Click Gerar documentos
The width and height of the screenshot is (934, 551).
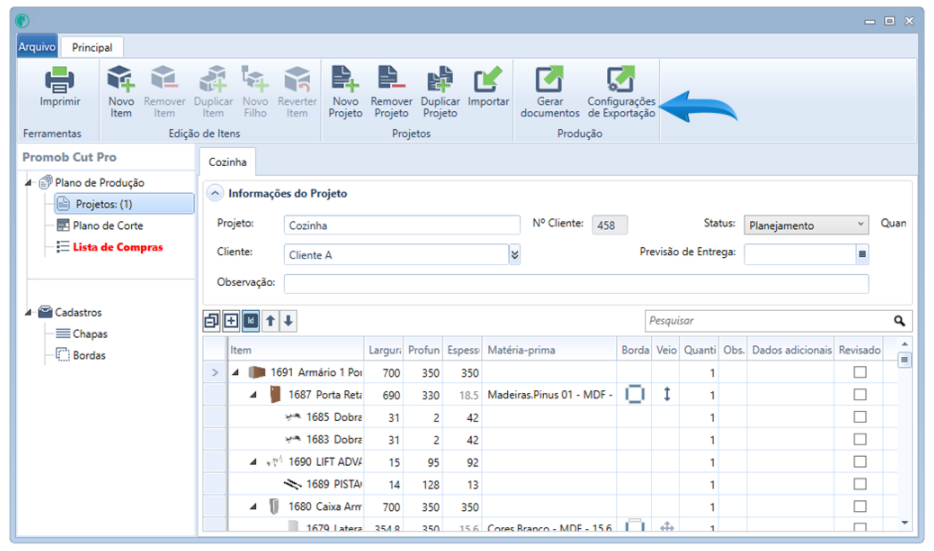(549, 91)
